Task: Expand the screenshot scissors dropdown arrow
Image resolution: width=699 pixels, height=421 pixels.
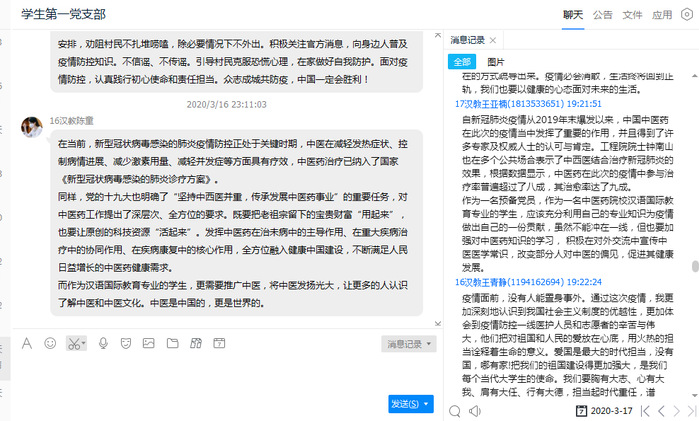Action: 85,344
